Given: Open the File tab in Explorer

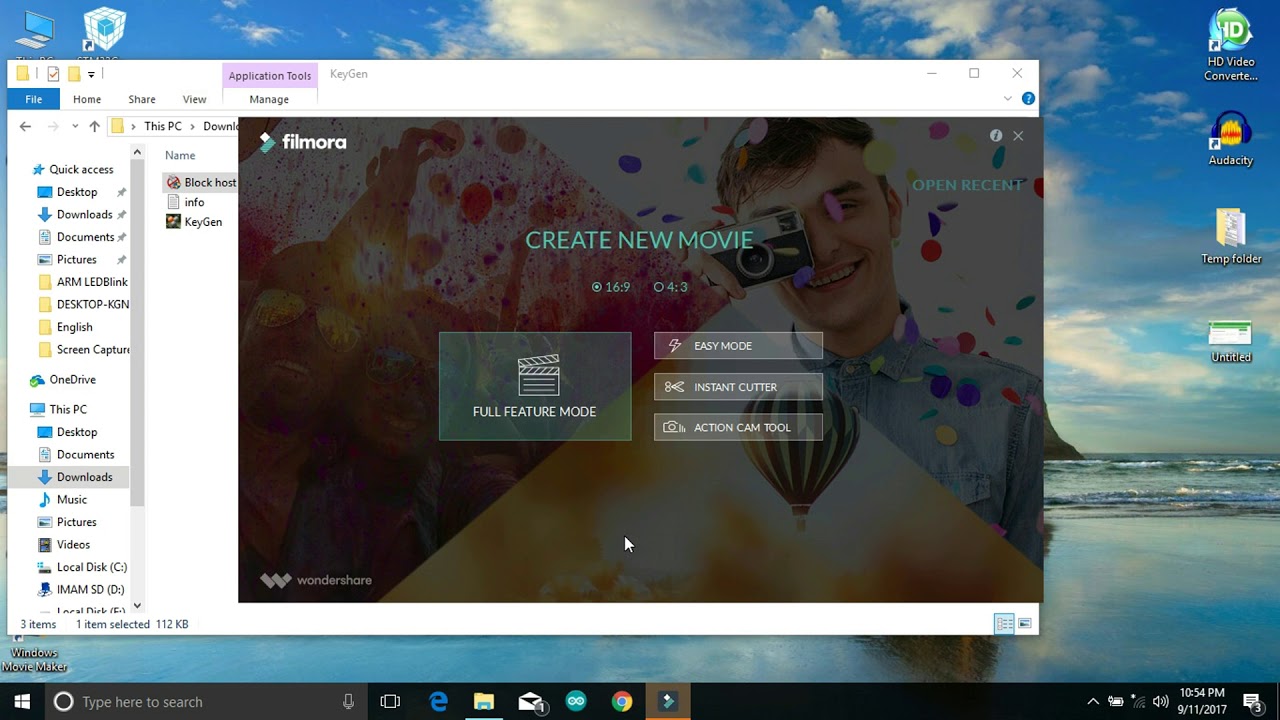Looking at the screenshot, I should pyautogui.click(x=33, y=99).
